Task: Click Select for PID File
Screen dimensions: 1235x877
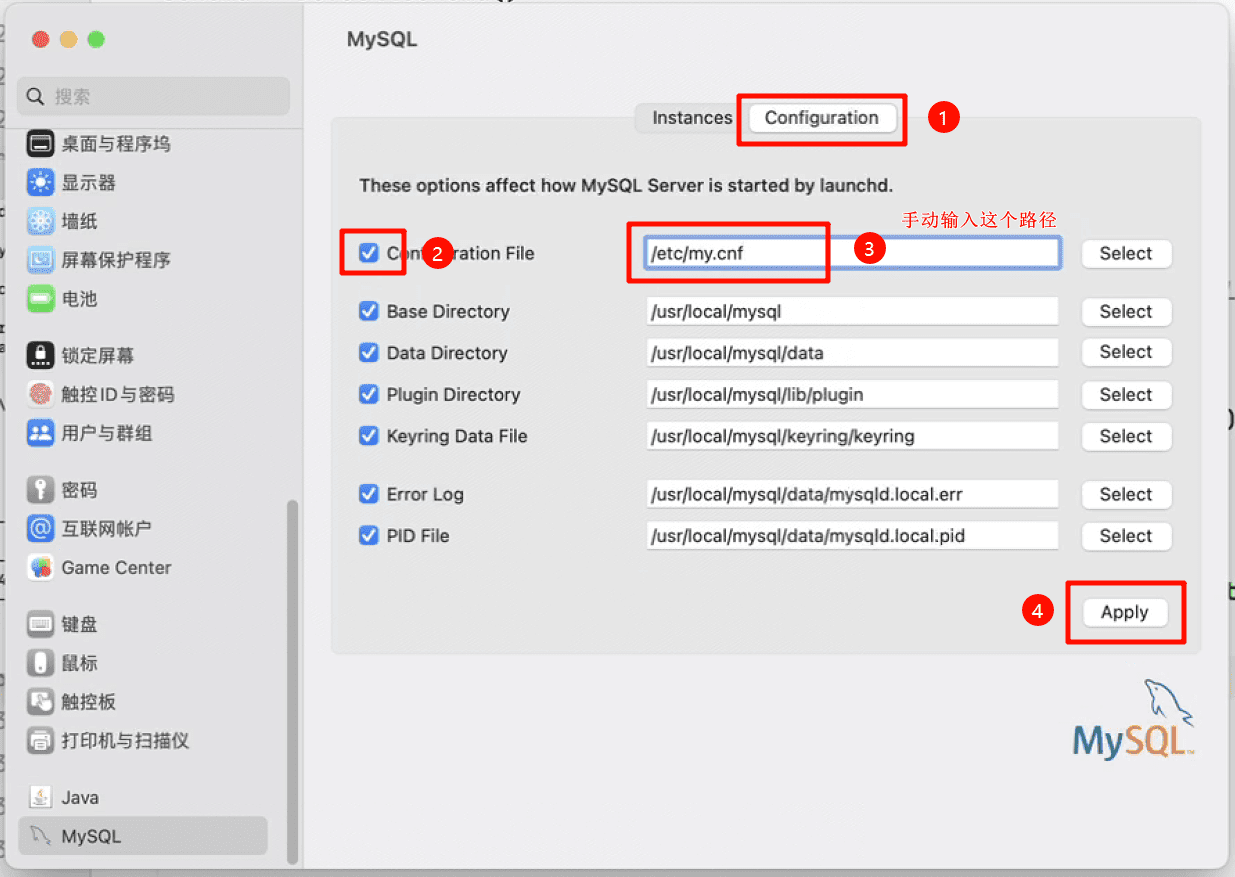Action: tap(1126, 536)
